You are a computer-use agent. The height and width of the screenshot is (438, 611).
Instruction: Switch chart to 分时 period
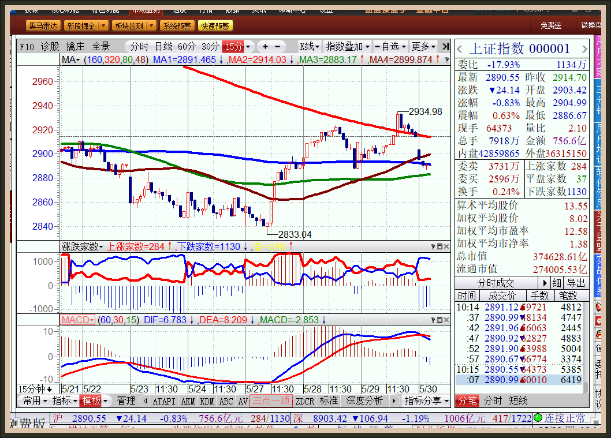(139, 47)
